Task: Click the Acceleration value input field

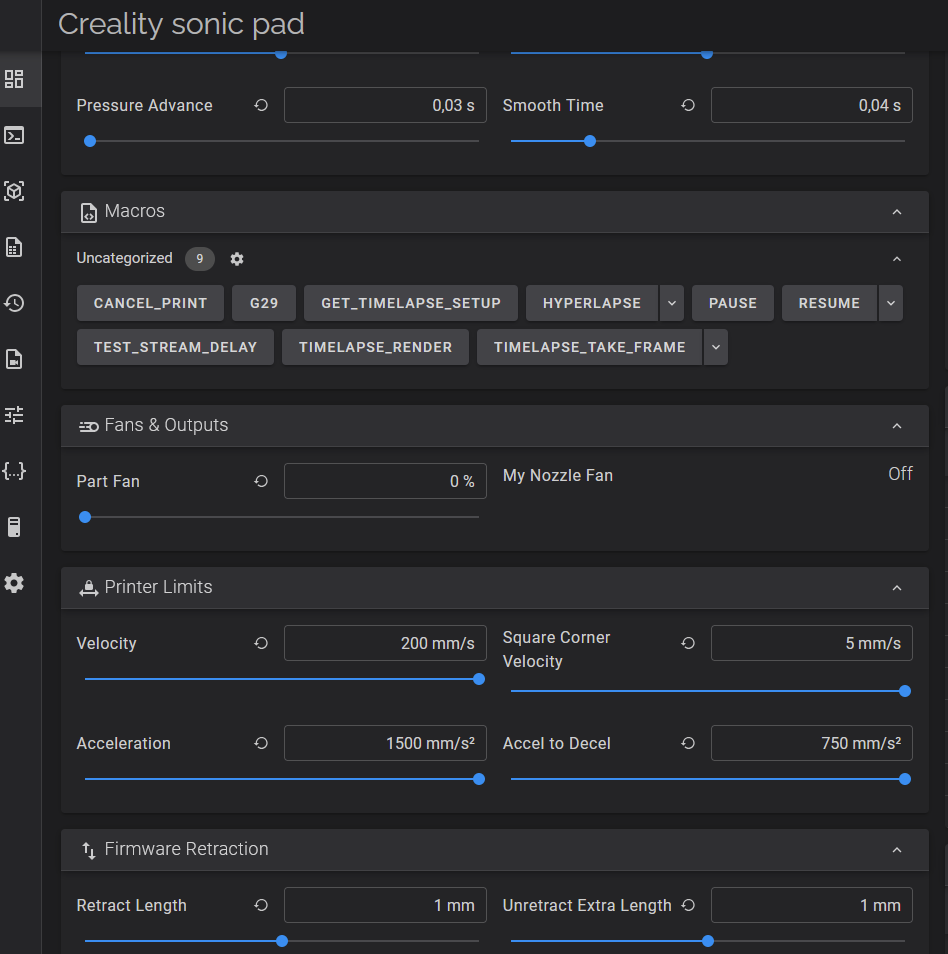Action: 385,743
